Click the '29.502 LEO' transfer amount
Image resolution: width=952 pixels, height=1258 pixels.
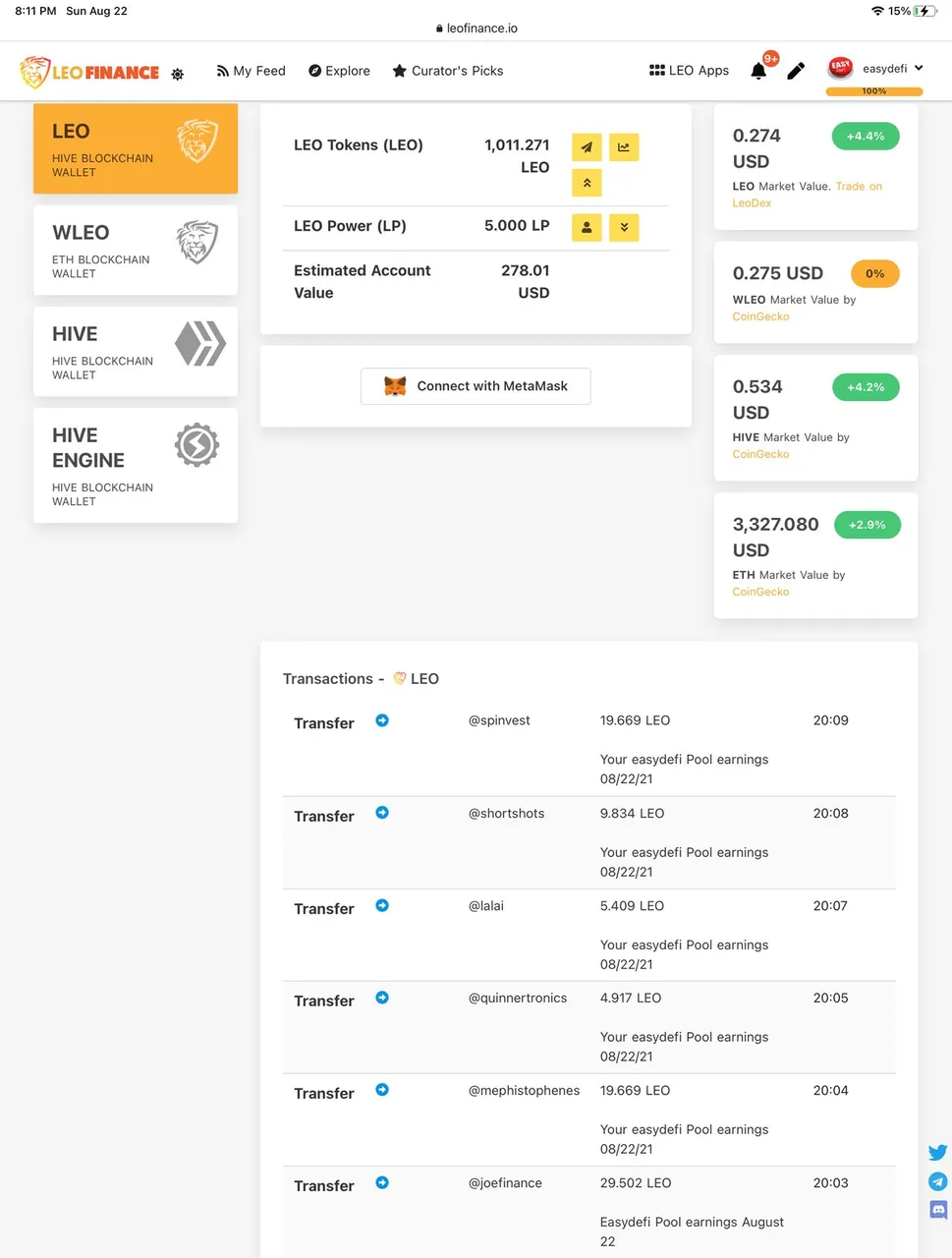(x=636, y=1182)
